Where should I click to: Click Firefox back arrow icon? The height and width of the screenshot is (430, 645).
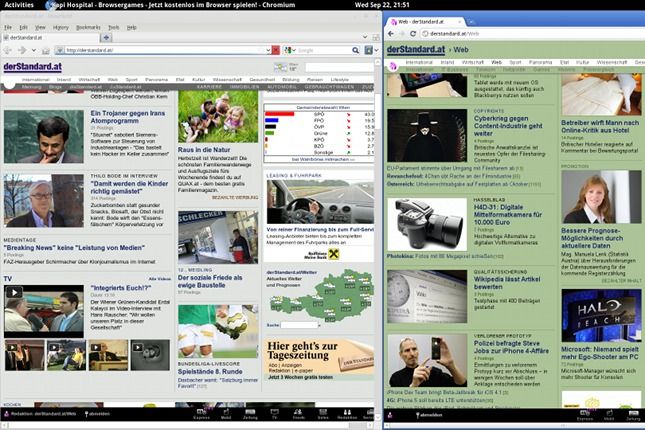click(x=6, y=49)
